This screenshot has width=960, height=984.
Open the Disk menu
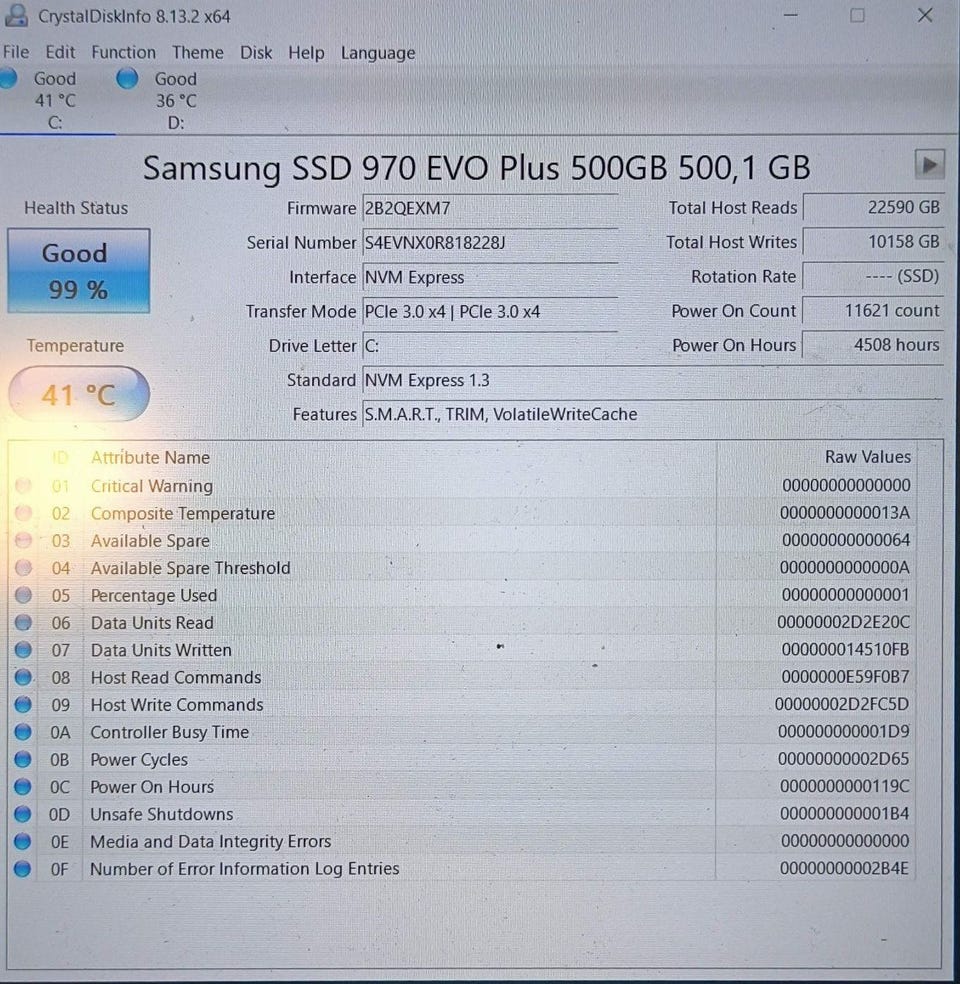(256, 52)
